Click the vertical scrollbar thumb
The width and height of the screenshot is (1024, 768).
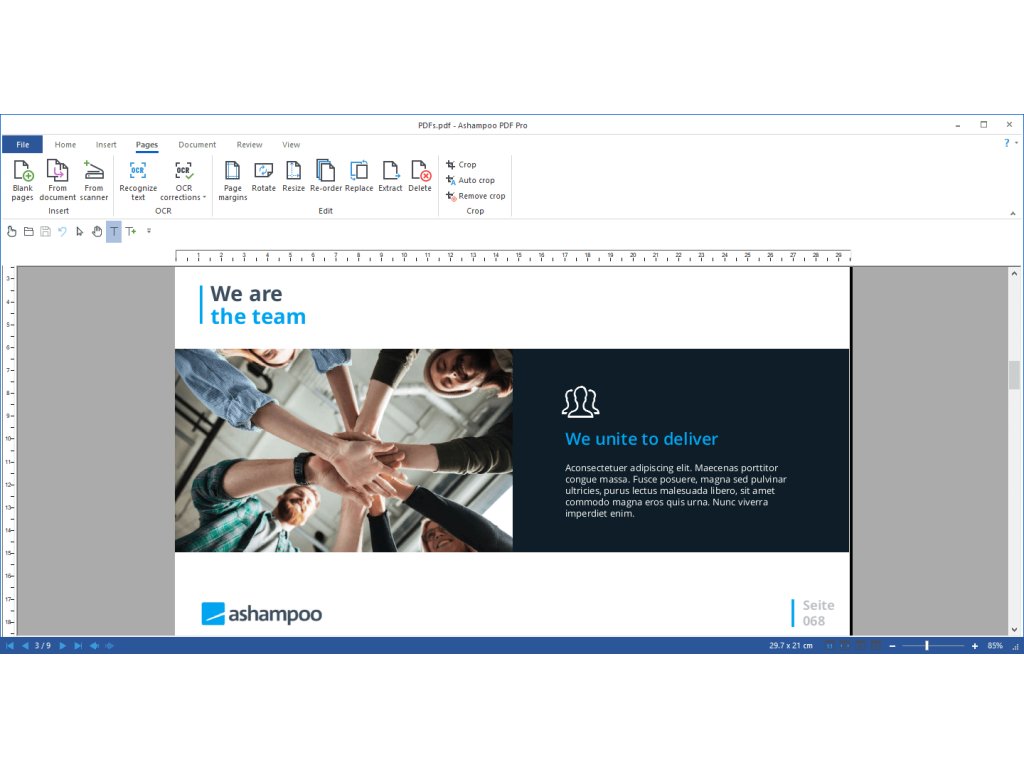pos(1014,375)
